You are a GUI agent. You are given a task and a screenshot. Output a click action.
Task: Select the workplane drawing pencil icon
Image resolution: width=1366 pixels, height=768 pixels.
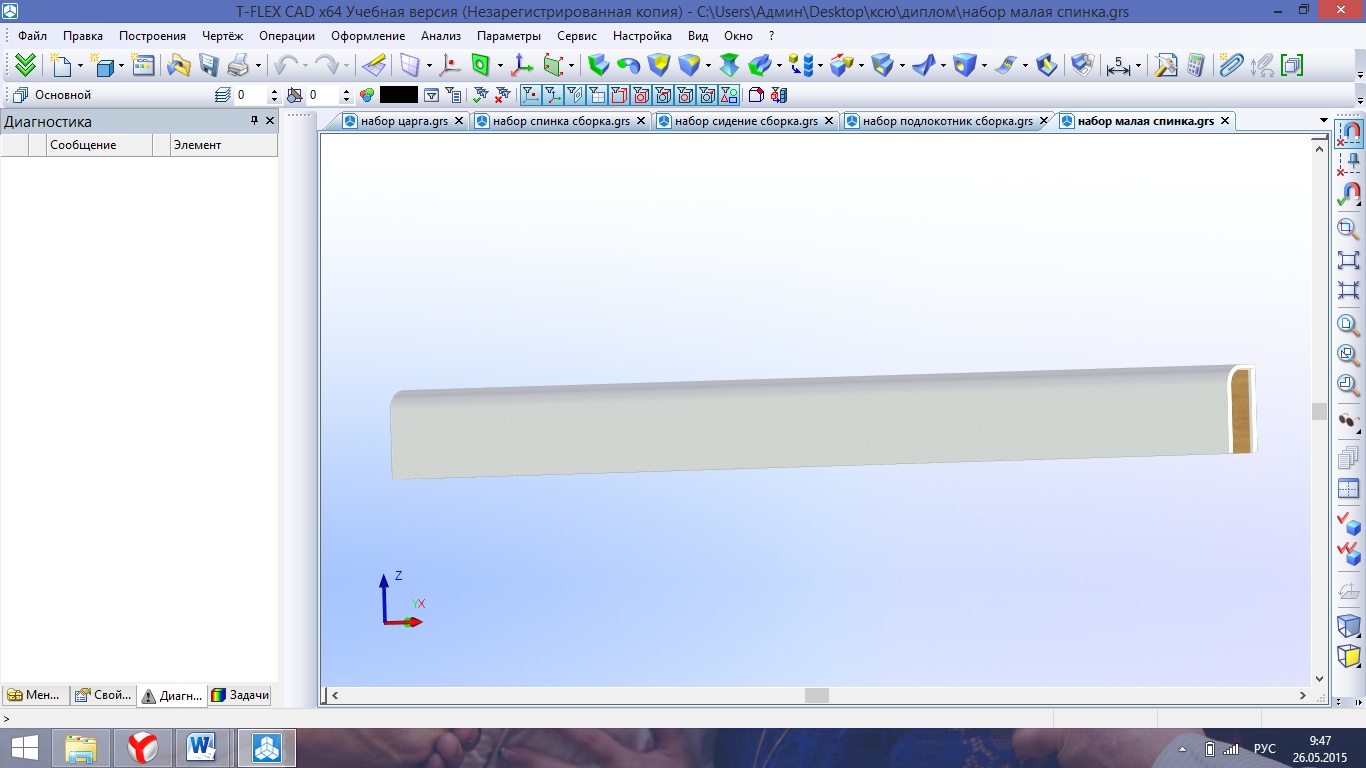(x=373, y=65)
